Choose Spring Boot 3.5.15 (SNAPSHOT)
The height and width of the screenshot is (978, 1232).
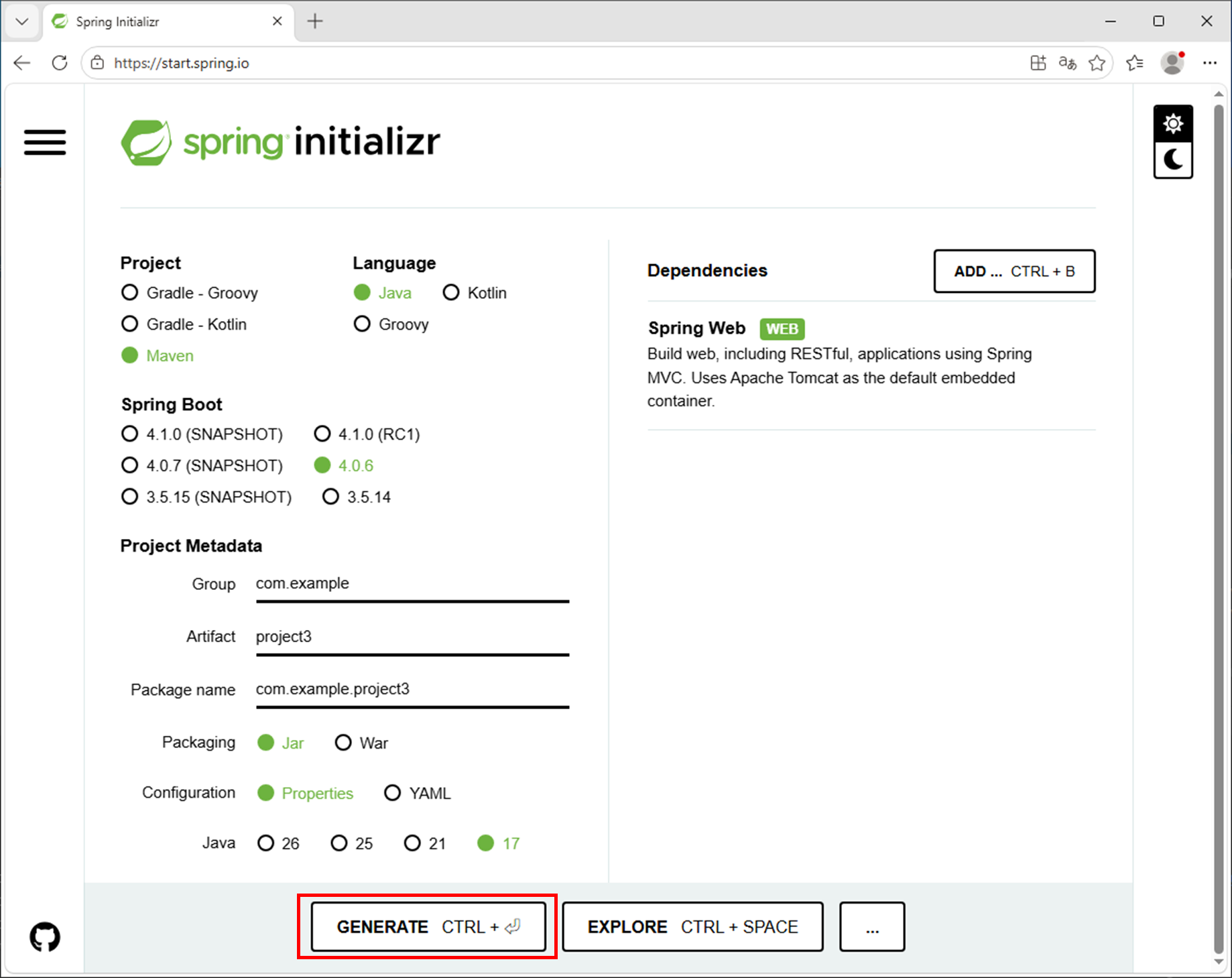[x=206, y=497]
